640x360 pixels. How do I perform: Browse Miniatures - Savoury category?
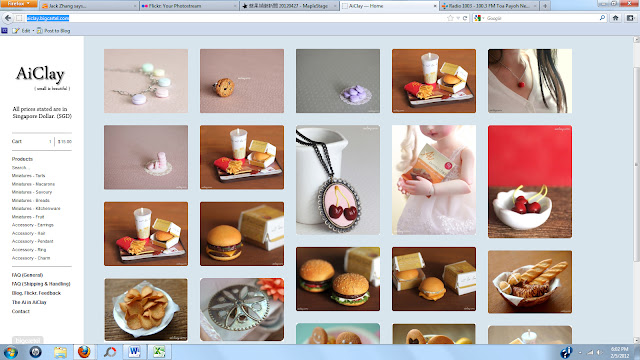click(x=32, y=192)
